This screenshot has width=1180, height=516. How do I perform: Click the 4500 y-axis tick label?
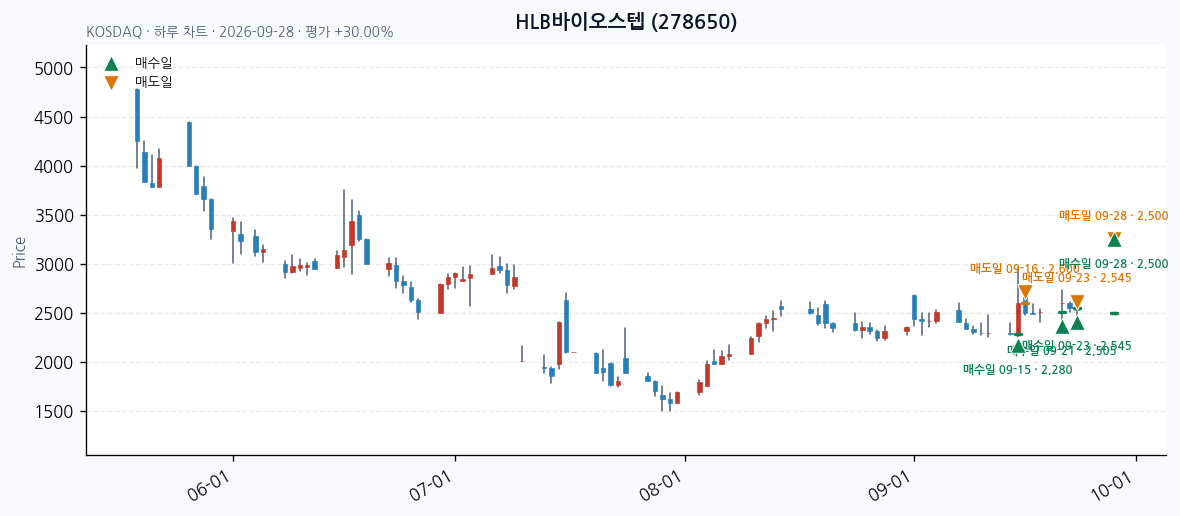tap(53, 118)
